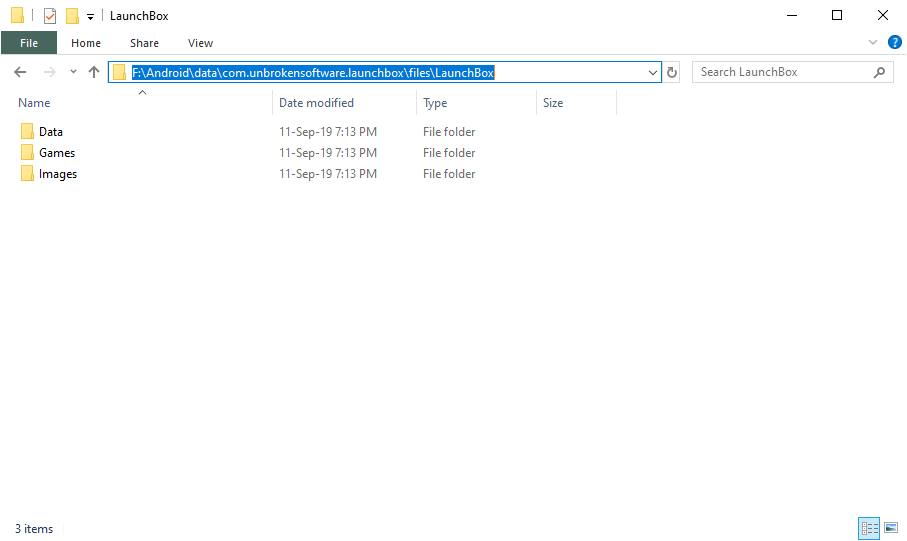Click the Data folder icon
The height and width of the screenshot is (541, 907).
click(x=27, y=131)
